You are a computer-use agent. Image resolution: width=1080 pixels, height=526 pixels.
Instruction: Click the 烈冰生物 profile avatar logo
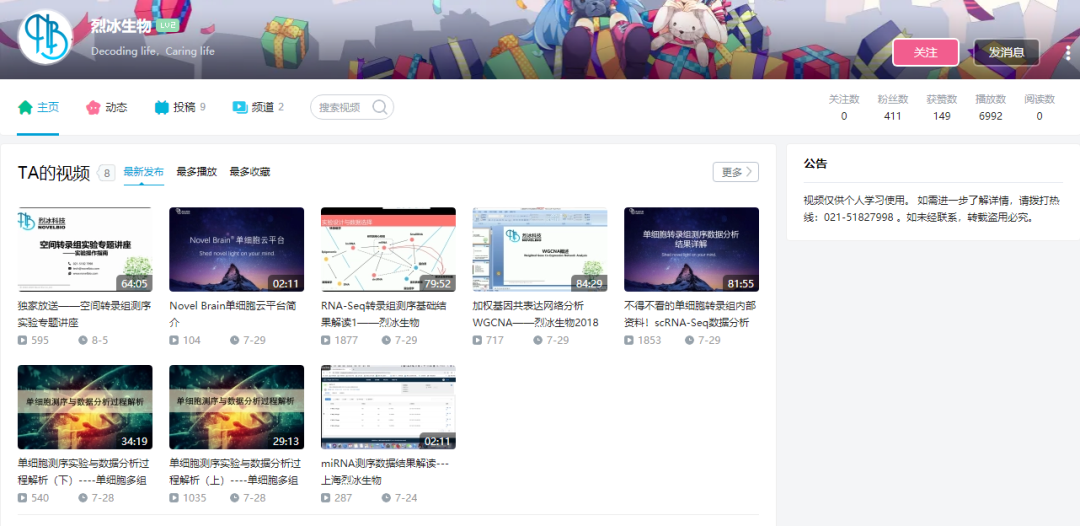click(46, 37)
